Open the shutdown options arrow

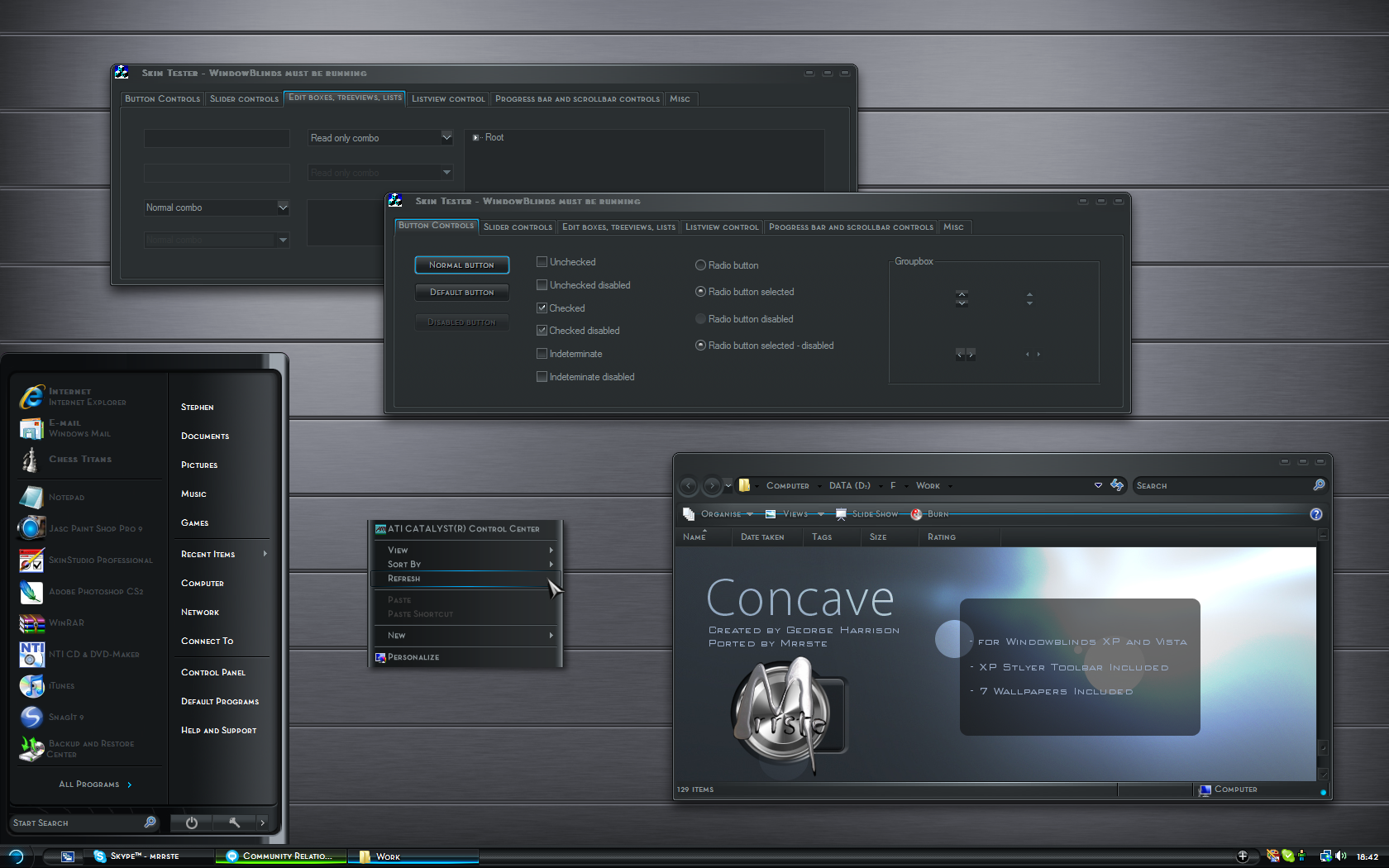(263, 823)
